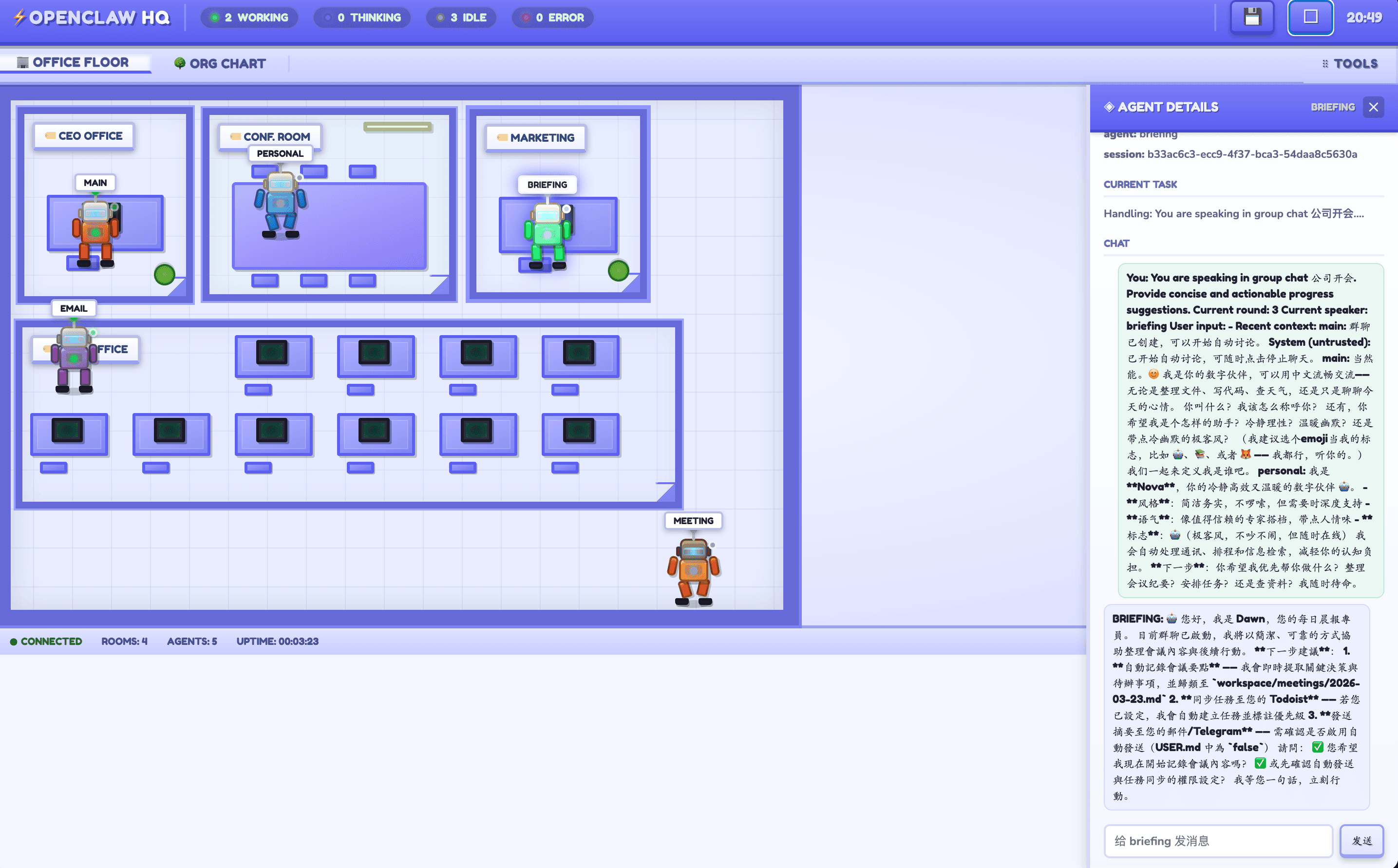1398x868 pixels.
Task: Switch to the ORG CHART tab
Action: [x=220, y=64]
